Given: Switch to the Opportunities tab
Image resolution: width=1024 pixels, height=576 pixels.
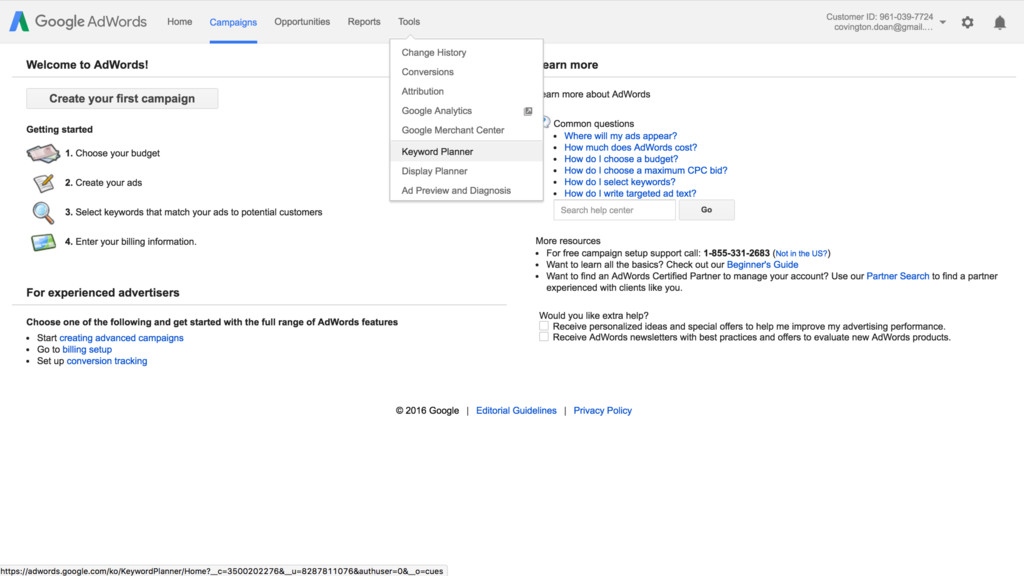Looking at the screenshot, I should (x=302, y=22).
